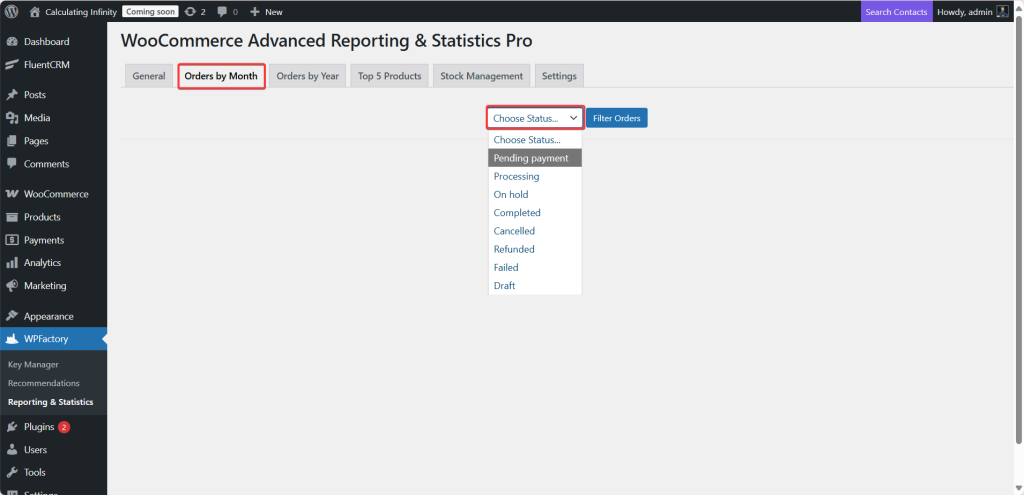Open the updates icon showing 2
This screenshot has width=1024, height=495.
(x=190, y=12)
